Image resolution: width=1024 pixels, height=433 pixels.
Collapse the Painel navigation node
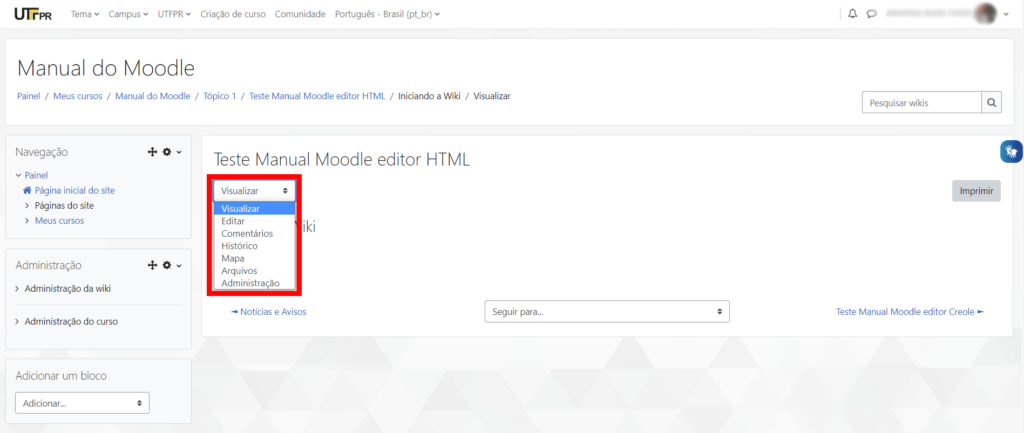[18, 176]
